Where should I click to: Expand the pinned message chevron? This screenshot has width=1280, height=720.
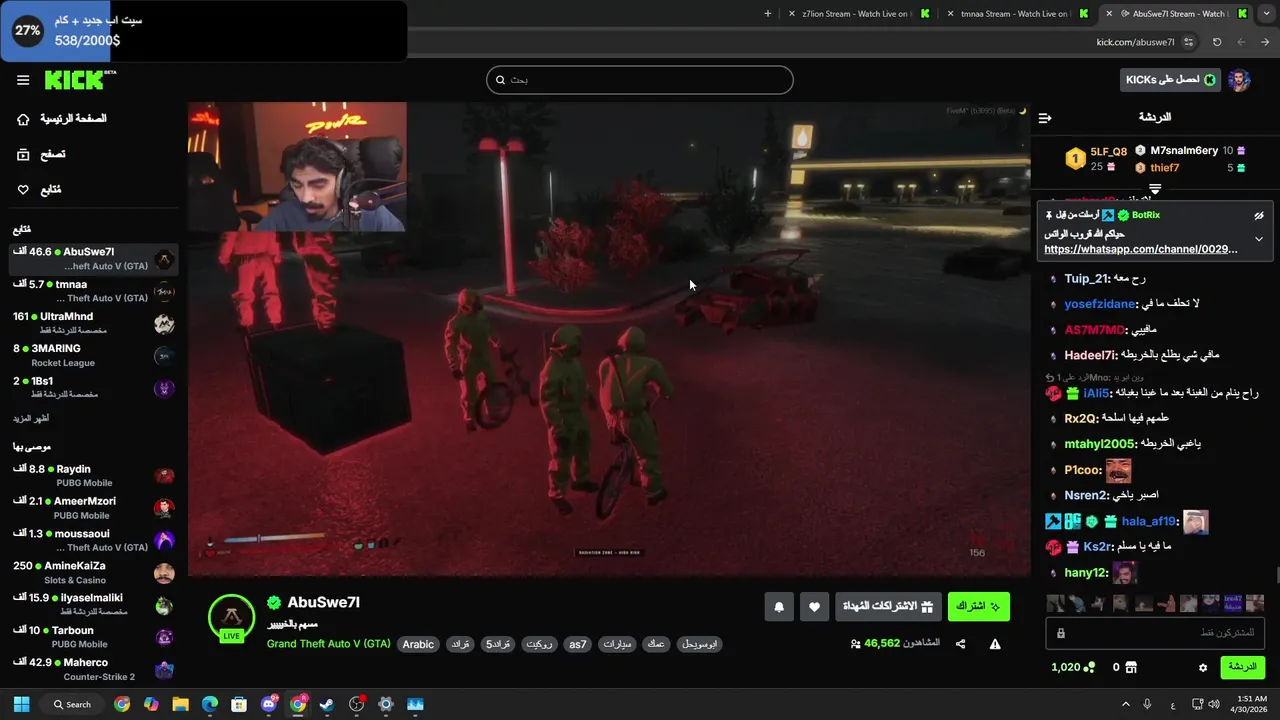tap(1259, 239)
